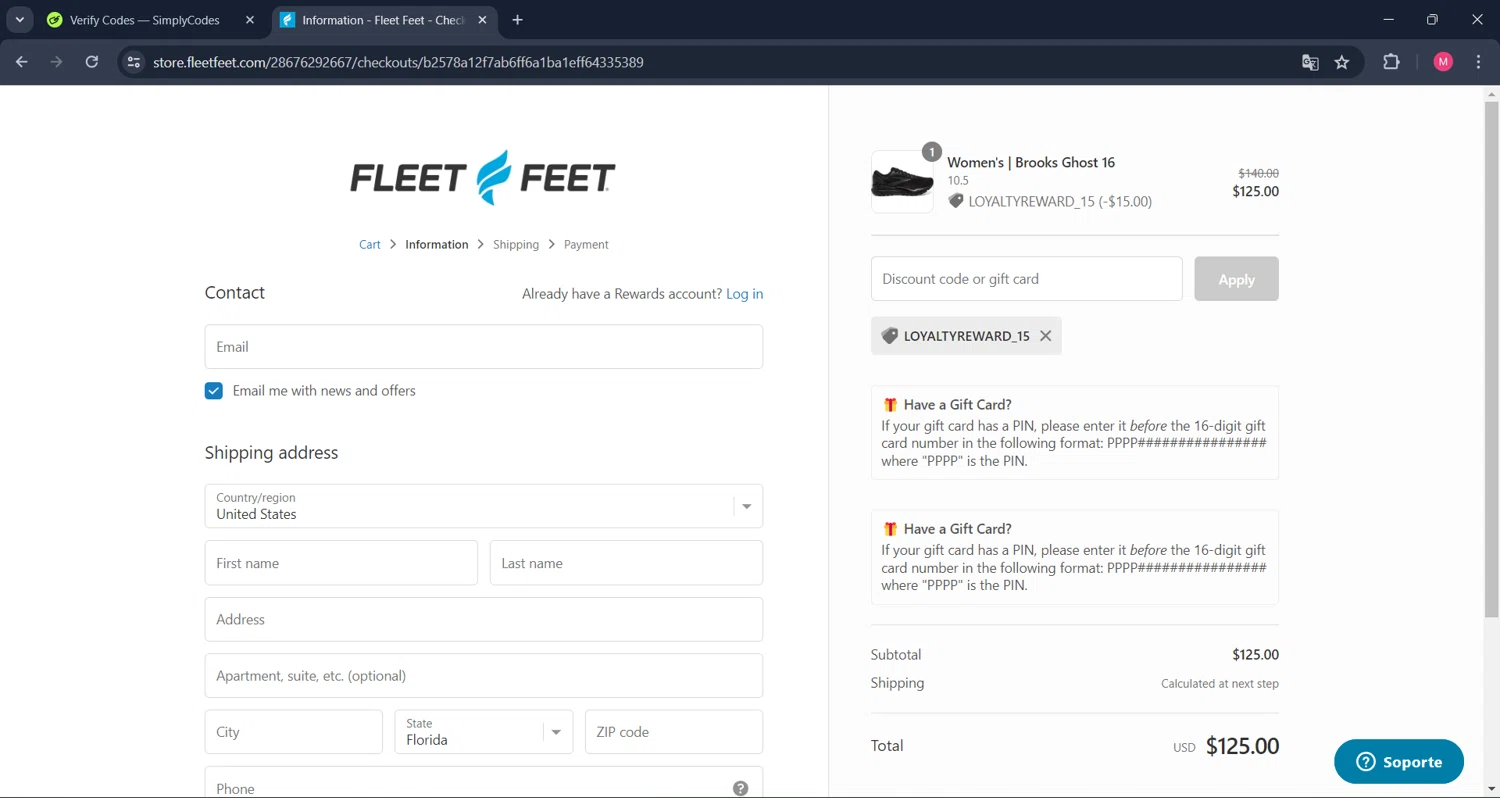Click the Brooks Ghost 16 shoe thumbnail
Viewport: 1500px width, 798px height.
[x=902, y=182]
